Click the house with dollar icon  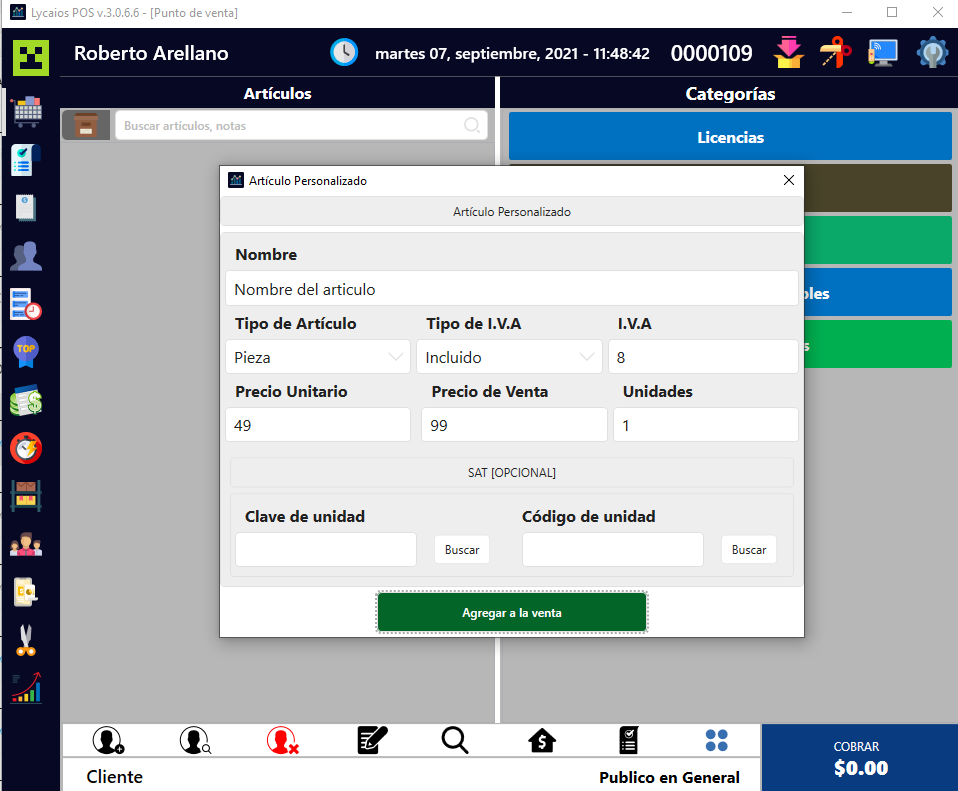(x=542, y=741)
